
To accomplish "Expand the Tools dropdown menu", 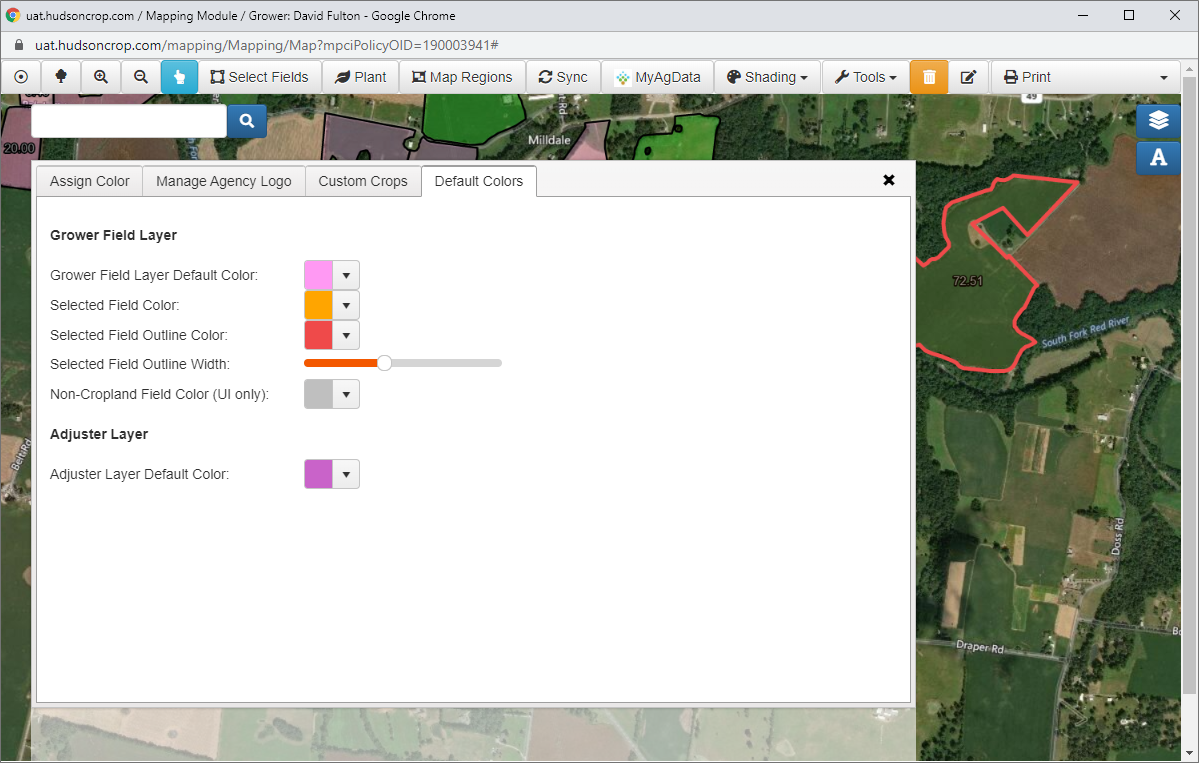I will click(x=866, y=77).
